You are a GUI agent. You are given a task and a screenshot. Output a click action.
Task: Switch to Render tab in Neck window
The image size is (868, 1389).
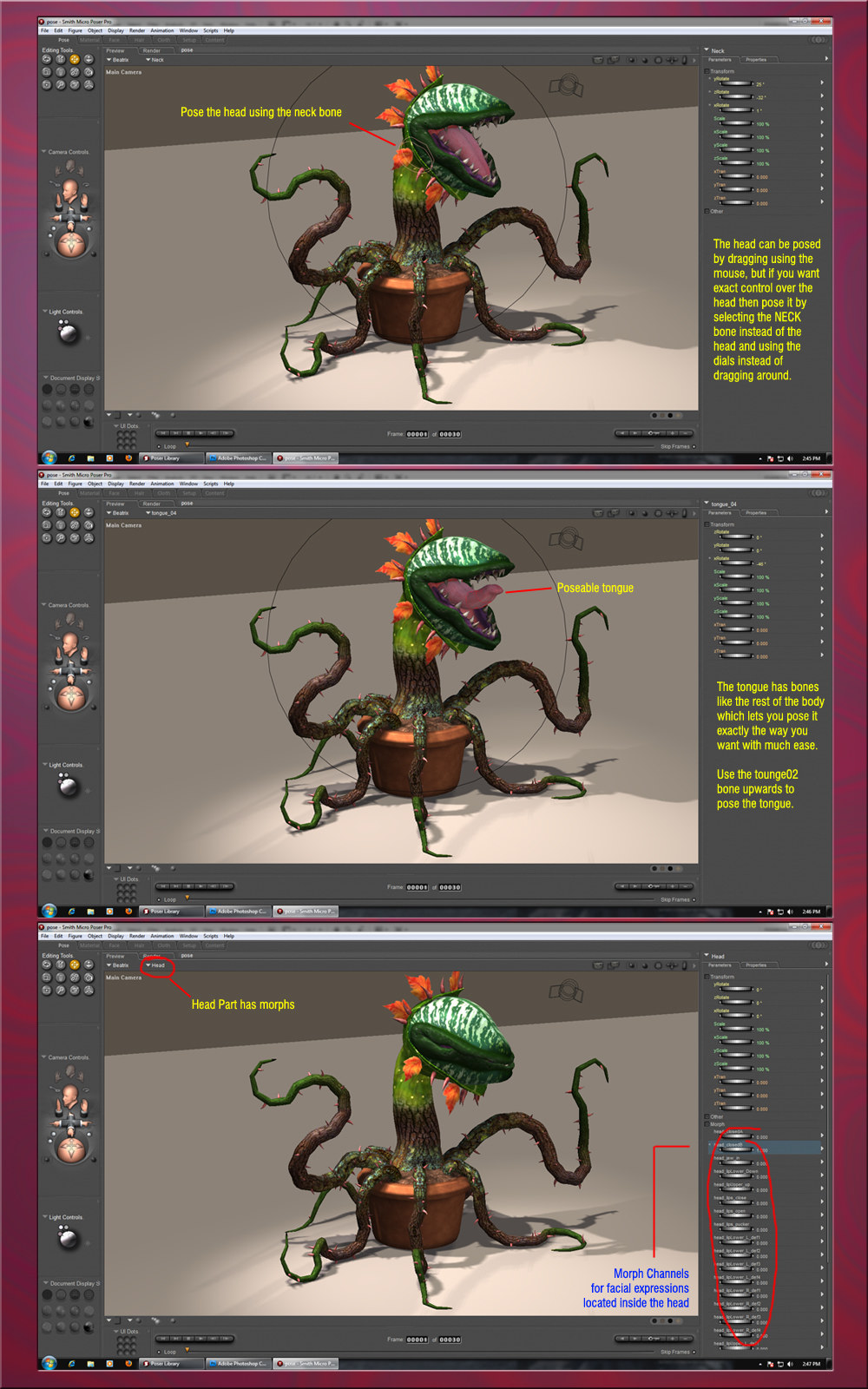[x=152, y=50]
